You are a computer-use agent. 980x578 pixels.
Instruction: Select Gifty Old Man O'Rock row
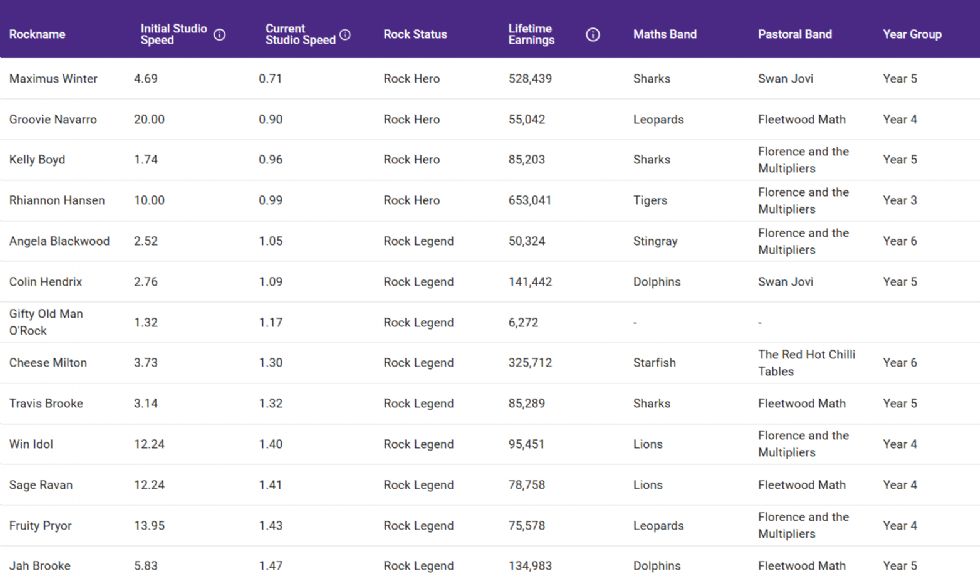[46, 322]
